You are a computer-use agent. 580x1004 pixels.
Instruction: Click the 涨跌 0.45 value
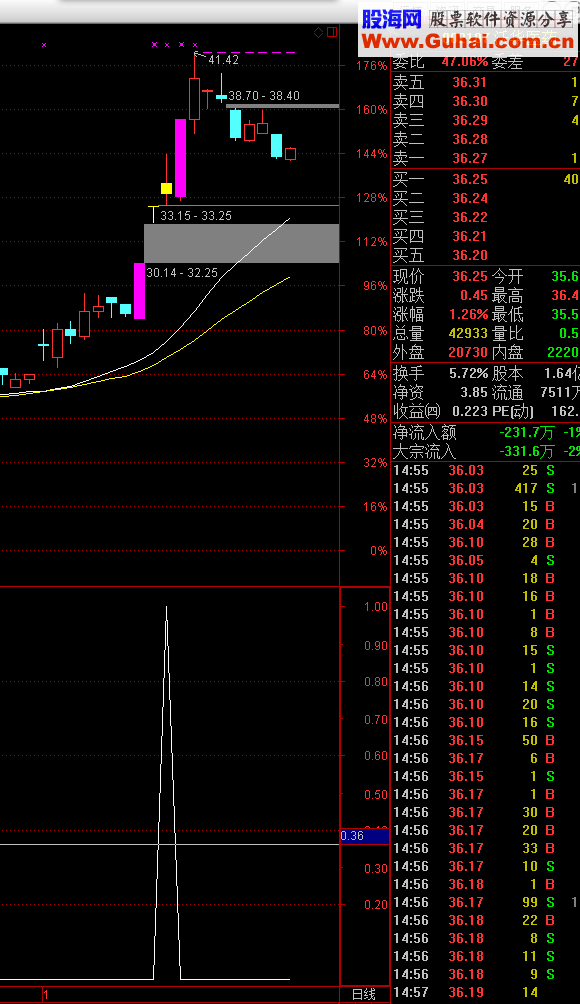click(474, 296)
